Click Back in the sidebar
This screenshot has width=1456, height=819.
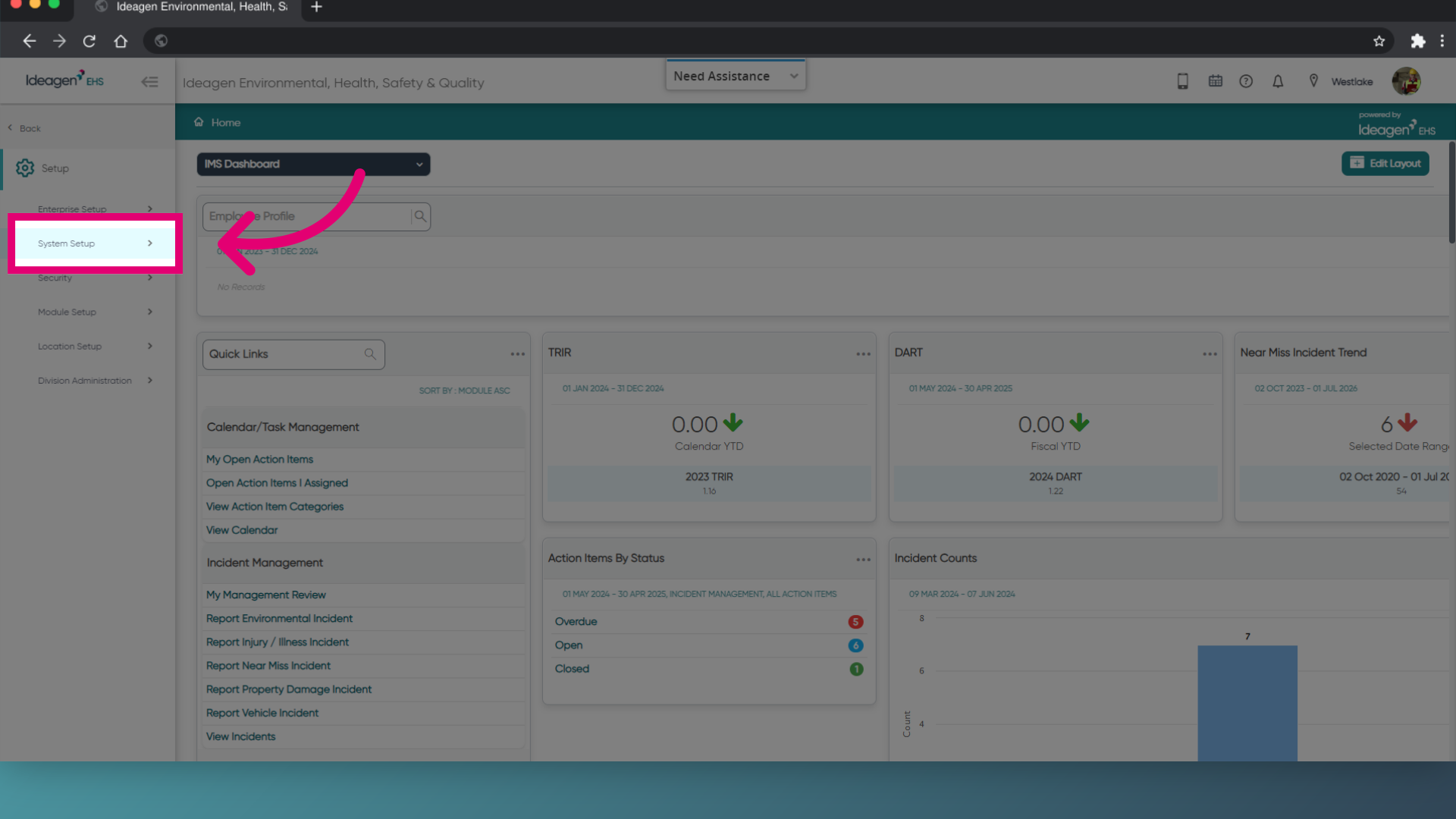(x=24, y=128)
